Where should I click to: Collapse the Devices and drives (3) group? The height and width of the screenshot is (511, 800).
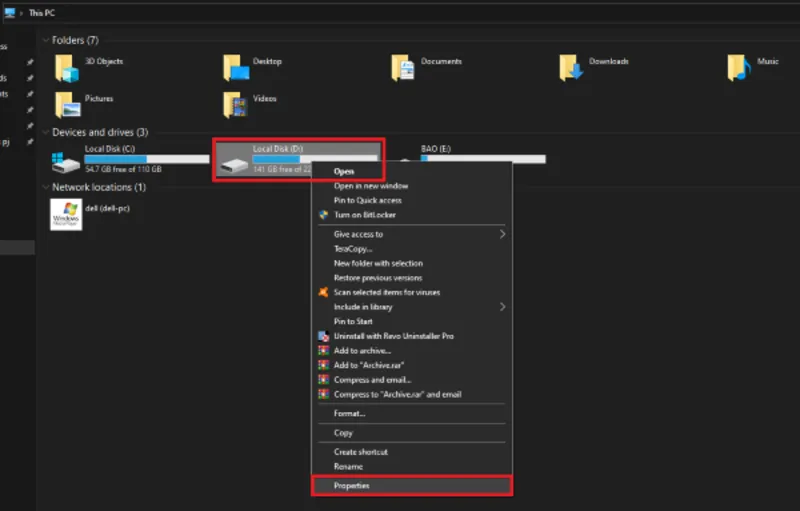[45, 132]
